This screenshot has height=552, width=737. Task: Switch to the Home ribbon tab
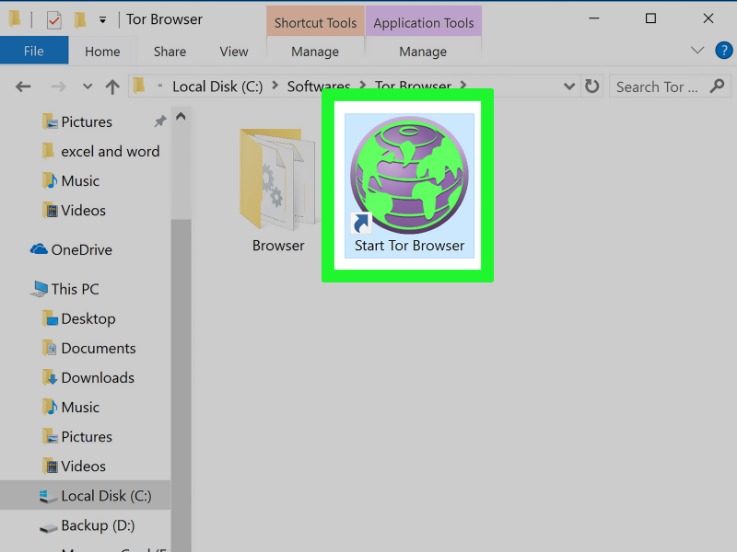pos(102,51)
